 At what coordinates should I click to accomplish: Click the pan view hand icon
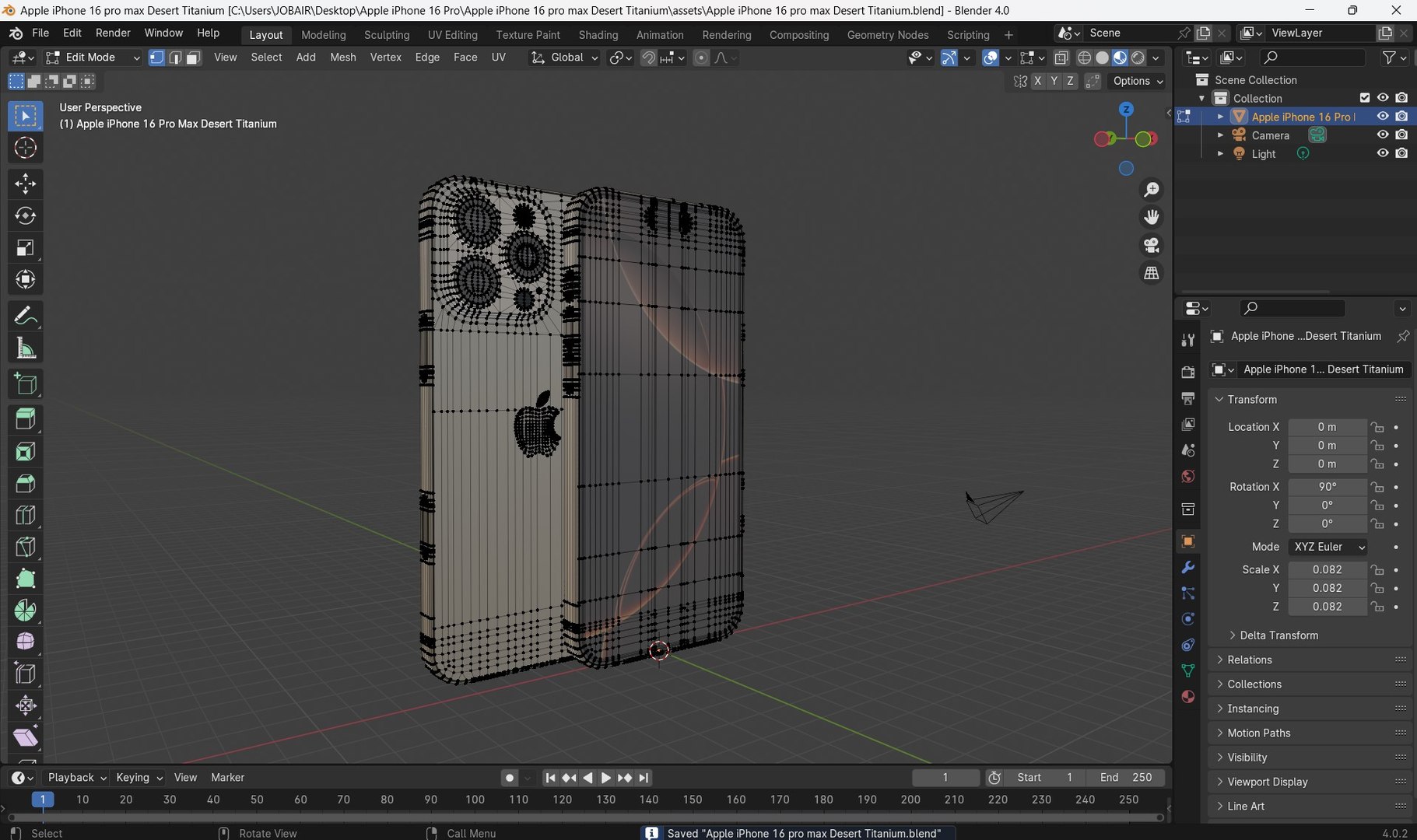[1151, 217]
